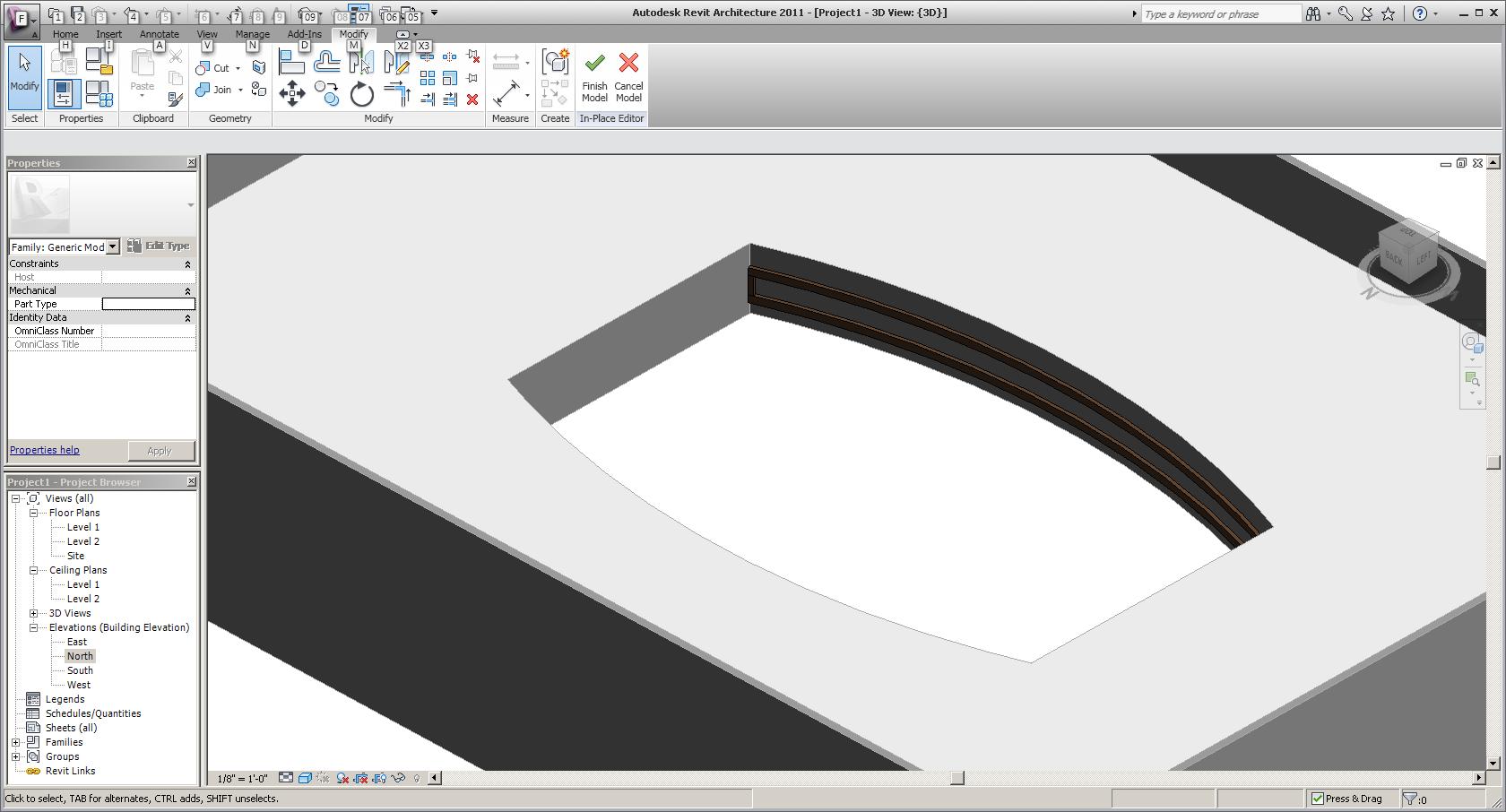
Task: Open the Family type selector dropdown
Action: tap(113, 246)
